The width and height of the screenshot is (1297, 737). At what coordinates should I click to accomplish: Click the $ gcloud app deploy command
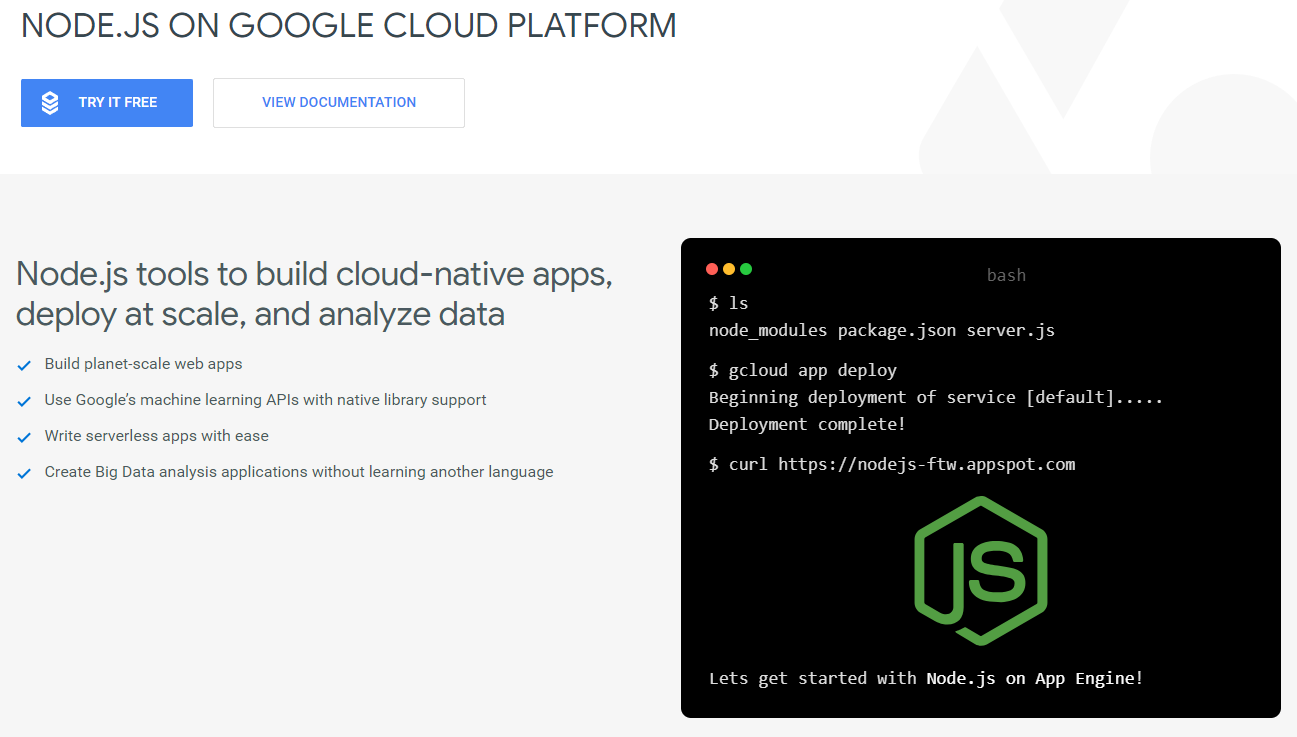pyautogui.click(x=803, y=370)
